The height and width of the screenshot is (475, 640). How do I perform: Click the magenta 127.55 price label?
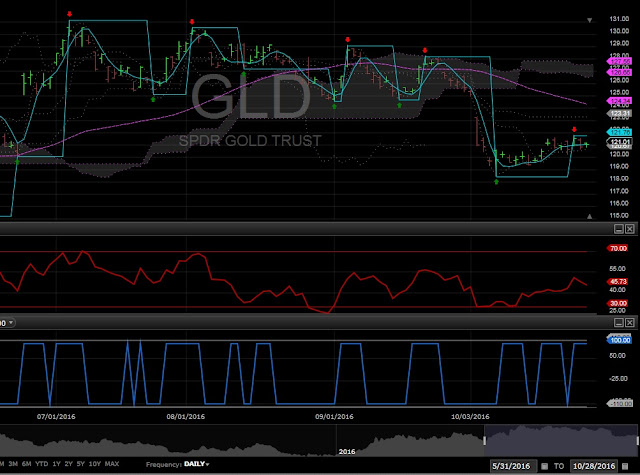[620, 61]
